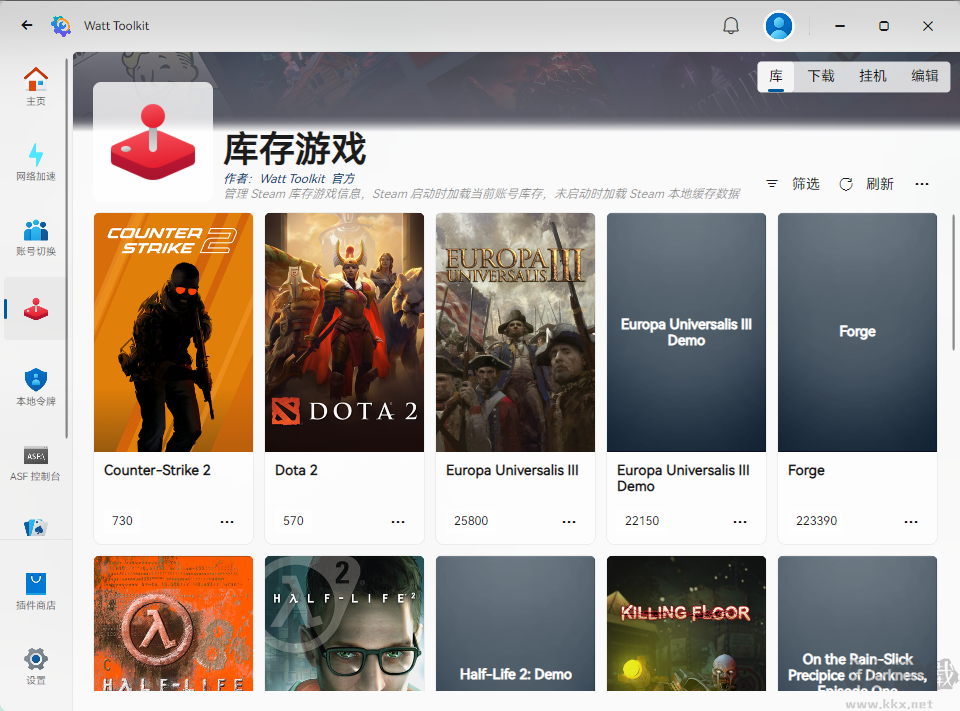960x711 pixels.
Task: Select the Forge placeholder cover
Action: [857, 333]
